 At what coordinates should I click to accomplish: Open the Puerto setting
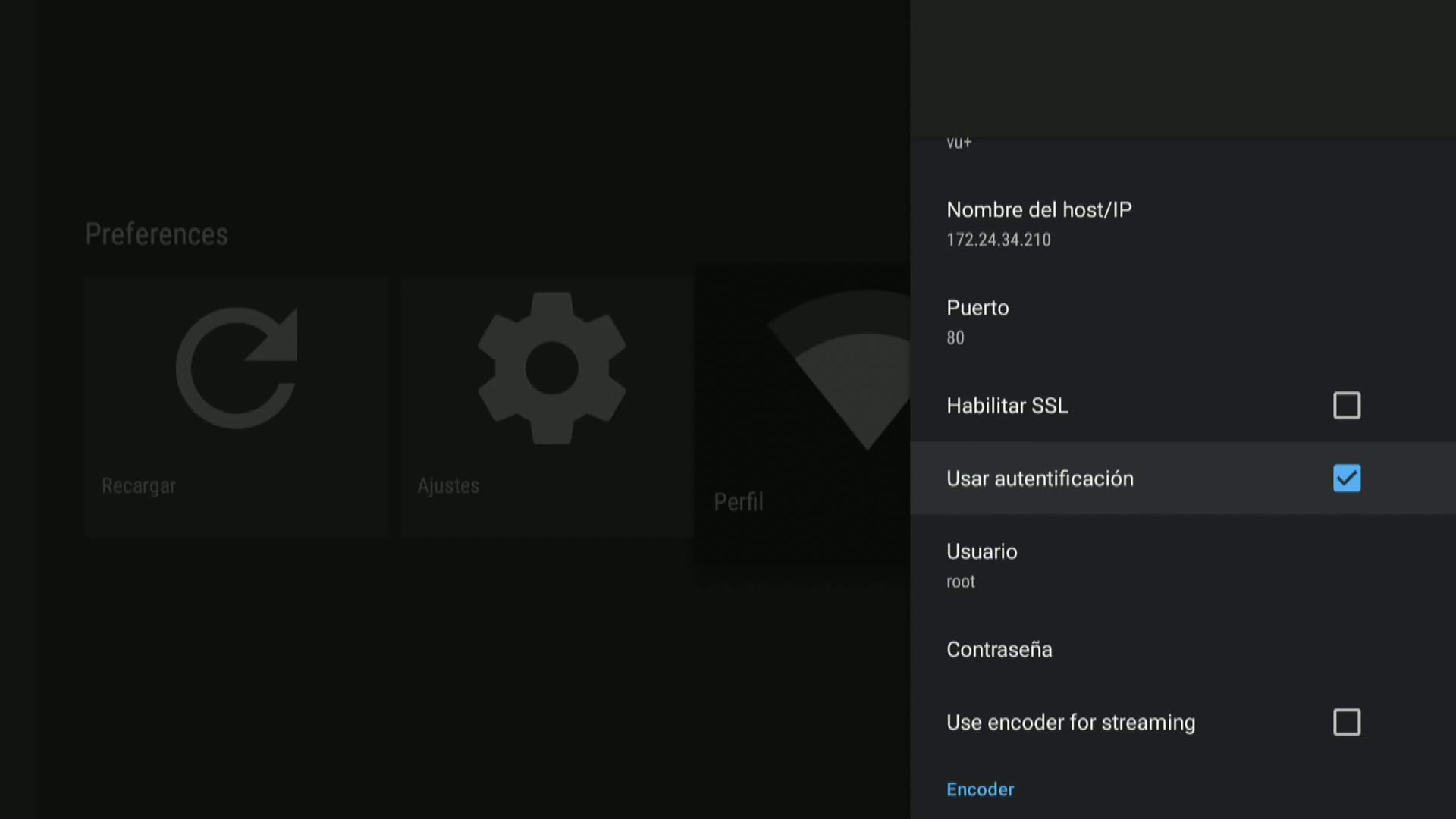tap(977, 308)
